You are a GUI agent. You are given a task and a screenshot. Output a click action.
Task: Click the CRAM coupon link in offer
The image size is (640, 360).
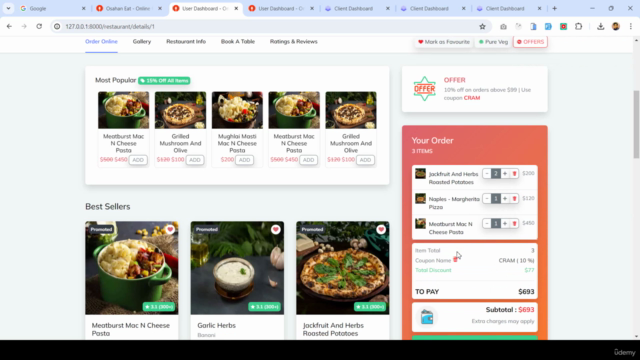pyautogui.click(x=472, y=98)
